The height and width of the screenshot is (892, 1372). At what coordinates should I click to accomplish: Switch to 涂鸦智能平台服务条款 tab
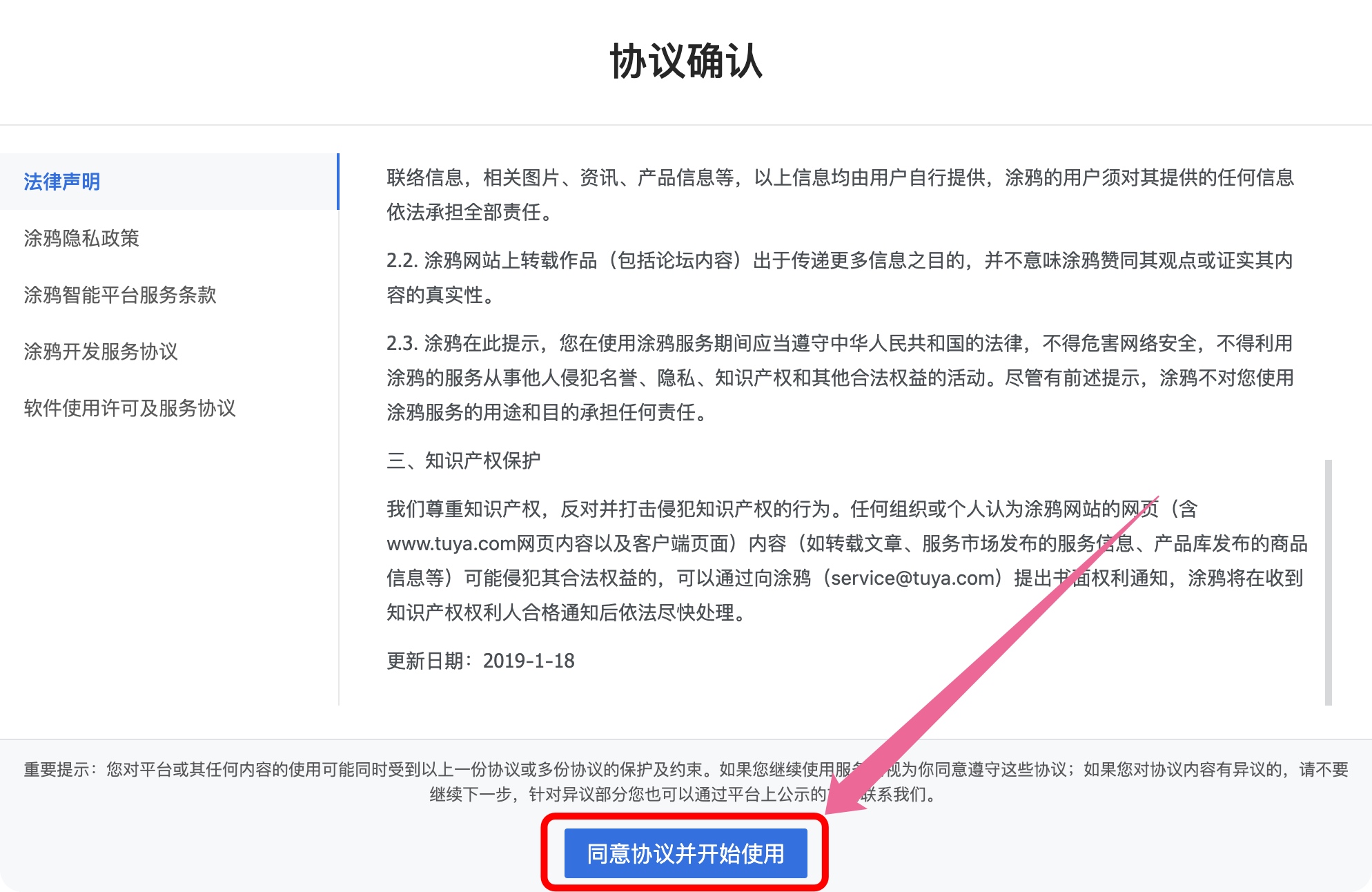click(x=120, y=295)
